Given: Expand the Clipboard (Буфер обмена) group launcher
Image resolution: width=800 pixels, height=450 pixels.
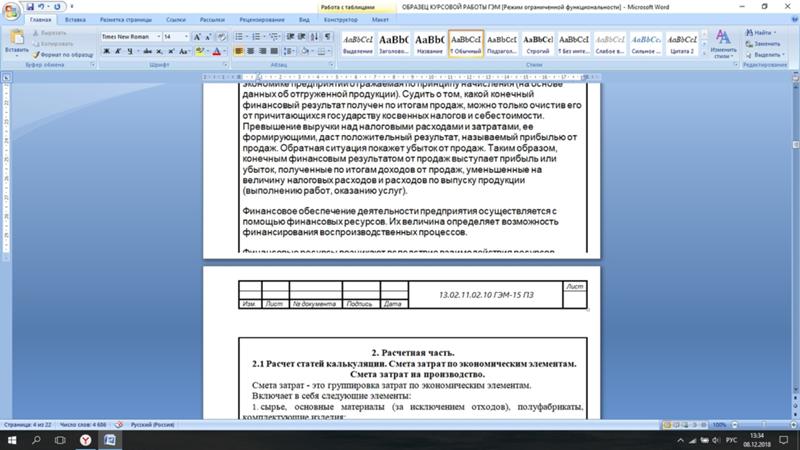Looking at the screenshot, I should pos(92,65).
